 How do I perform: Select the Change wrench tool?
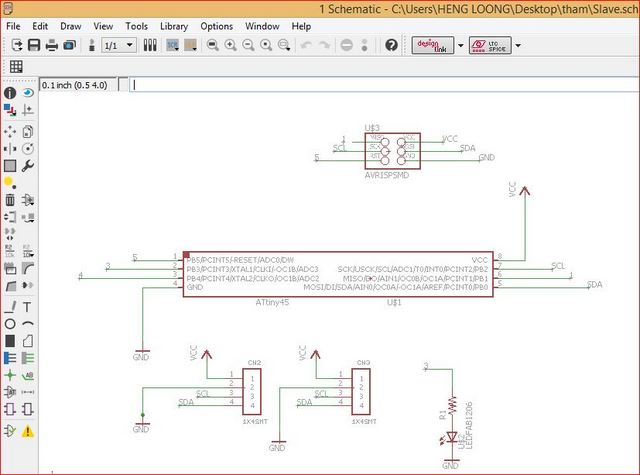click(x=28, y=166)
